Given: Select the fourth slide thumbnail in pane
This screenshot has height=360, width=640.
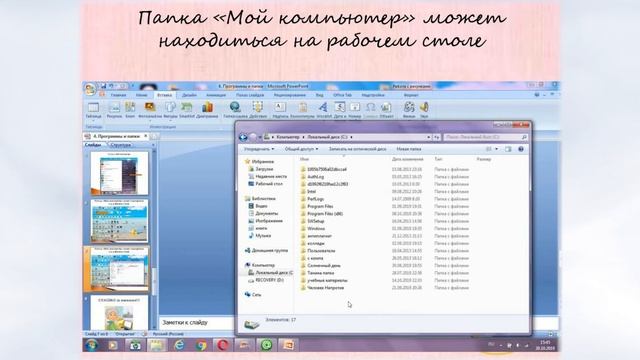Looking at the screenshot, I should click(119, 313).
